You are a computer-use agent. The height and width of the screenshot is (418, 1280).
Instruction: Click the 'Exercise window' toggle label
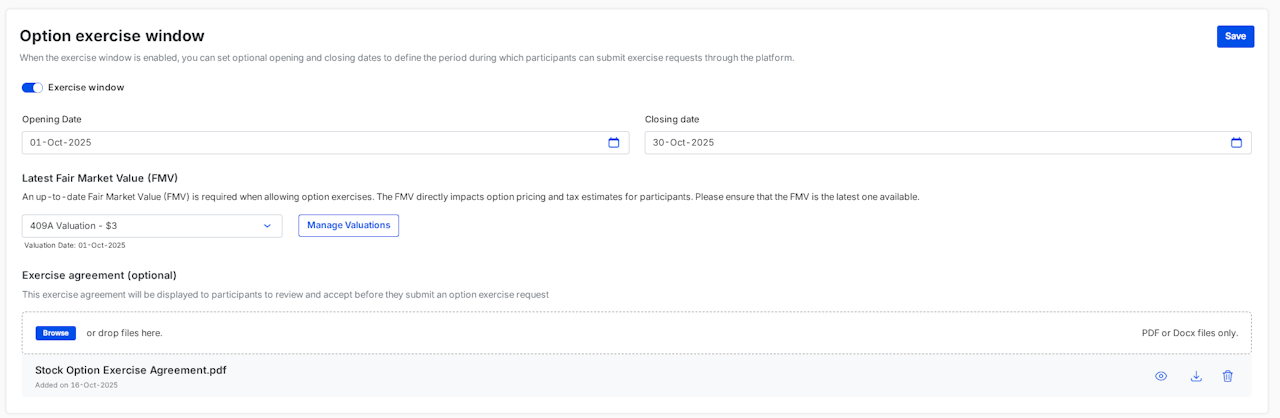click(86, 88)
